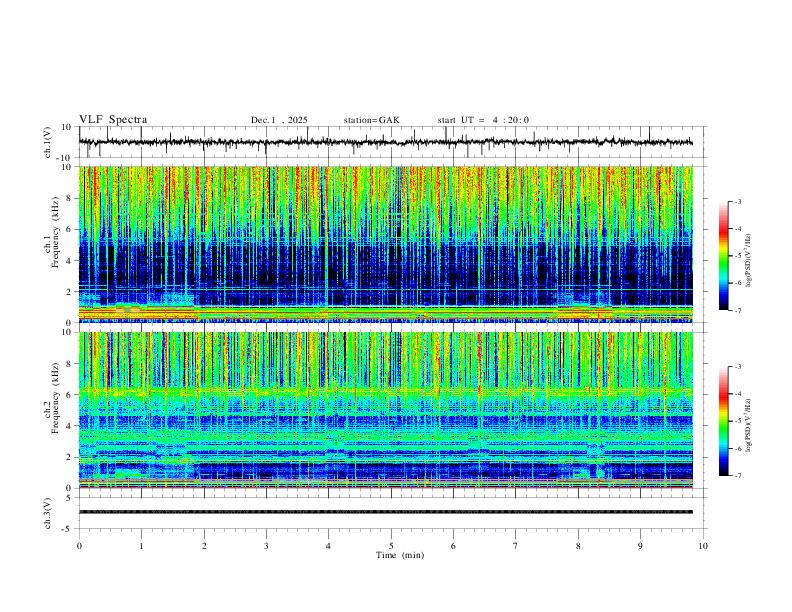Click the log(PSD) label beside ch.2 colorbar

coord(748,425)
